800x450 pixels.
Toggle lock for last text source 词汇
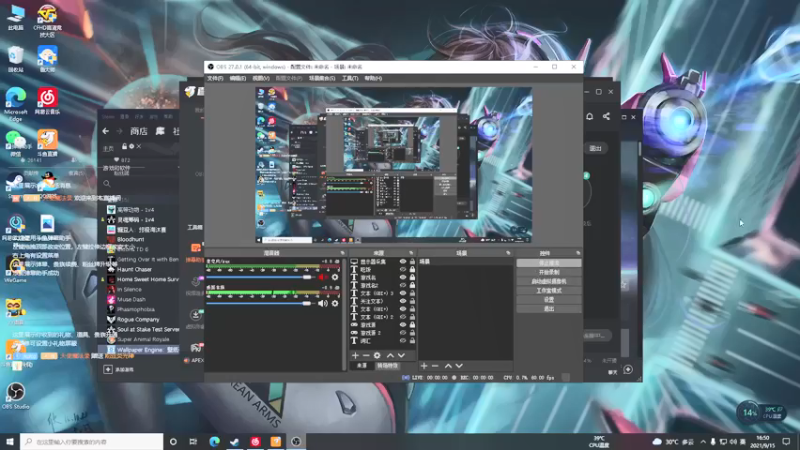[x=412, y=340]
